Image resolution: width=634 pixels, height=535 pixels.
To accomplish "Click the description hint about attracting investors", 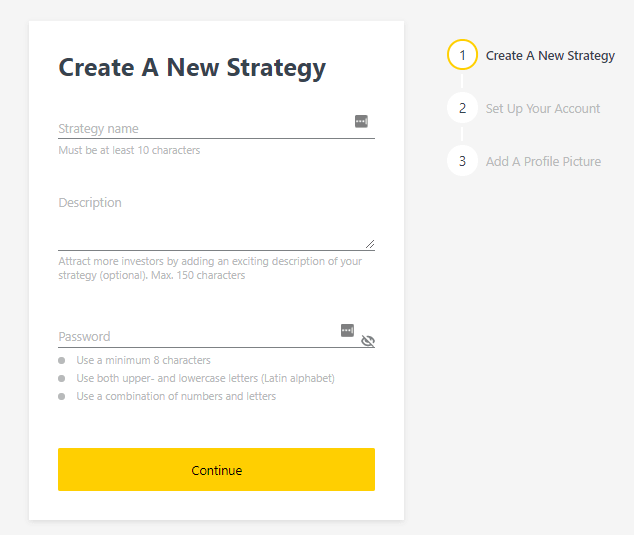I will tap(210, 268).
